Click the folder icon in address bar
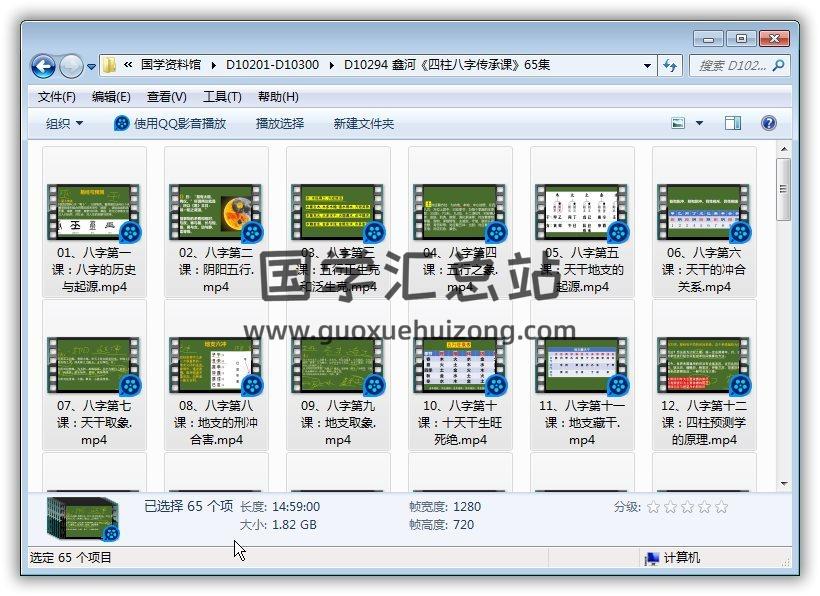The width and height of the screenshot is (820, 596). pyautogui.click(x=109, y=65)
